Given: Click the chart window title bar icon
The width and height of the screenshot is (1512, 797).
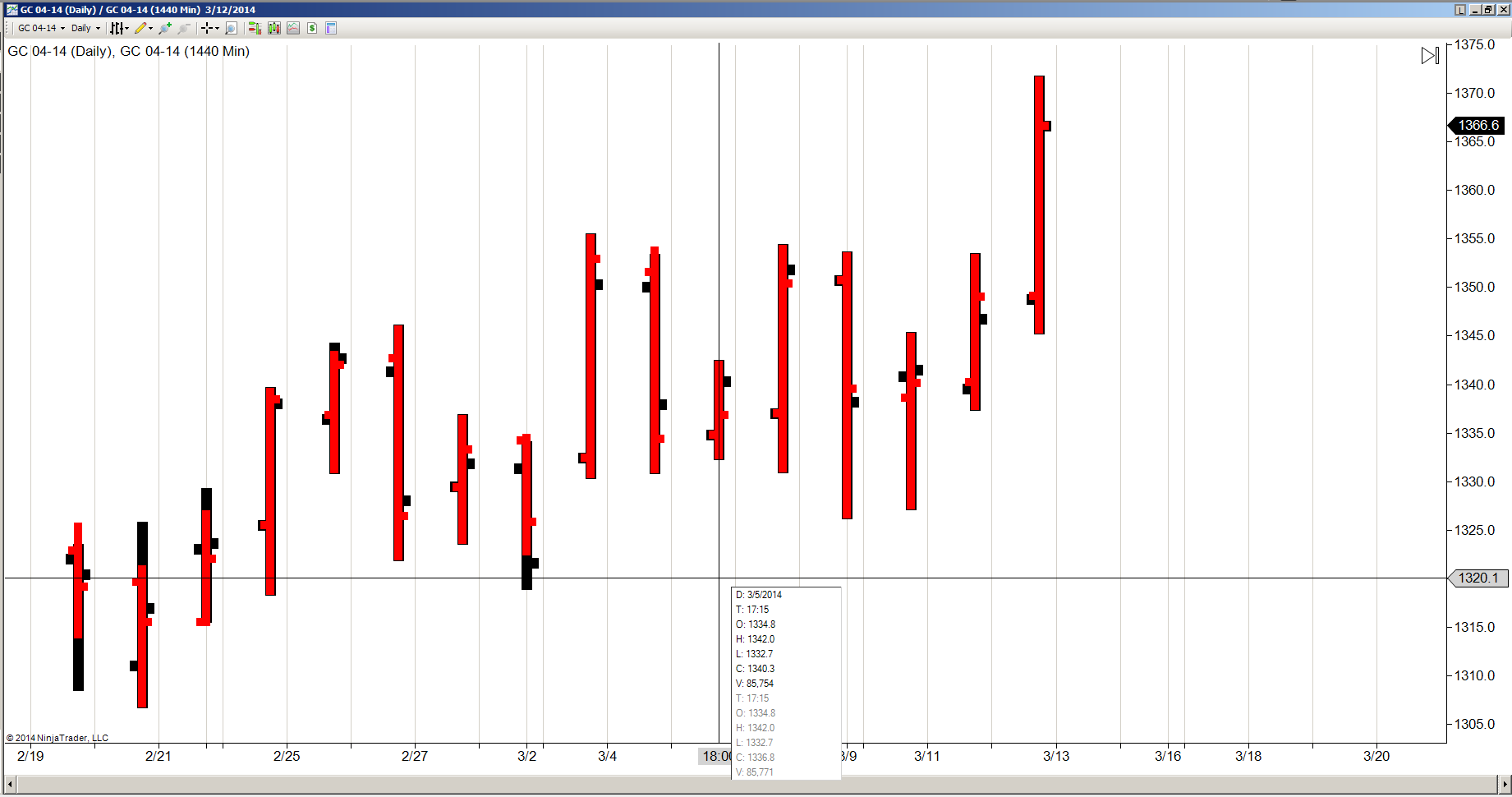Looking at the screenshot, I should (x=11, y=10).
